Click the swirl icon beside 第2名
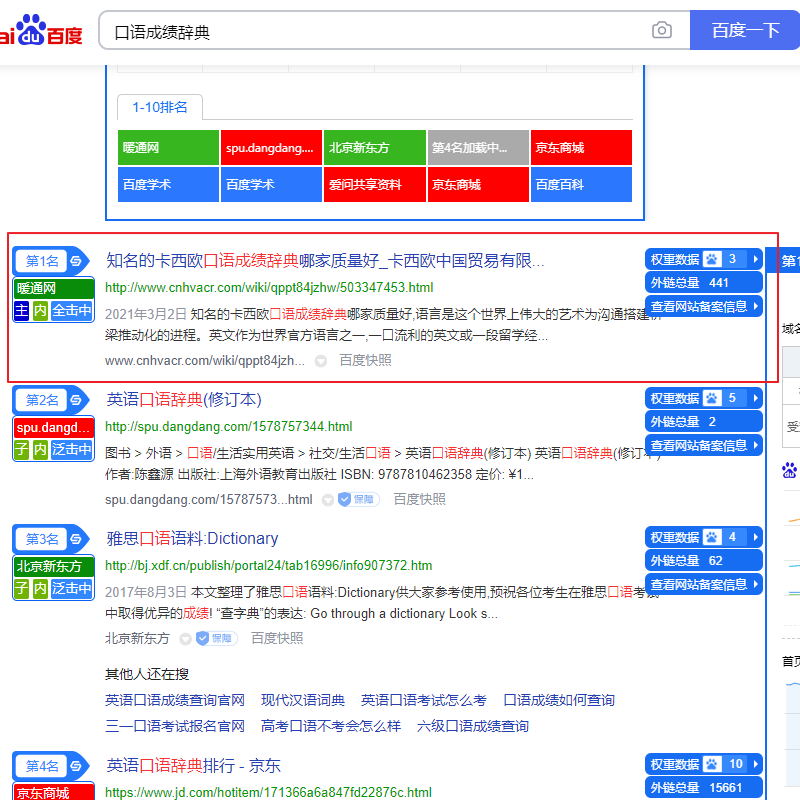800x800 pixels. [76, 400]
